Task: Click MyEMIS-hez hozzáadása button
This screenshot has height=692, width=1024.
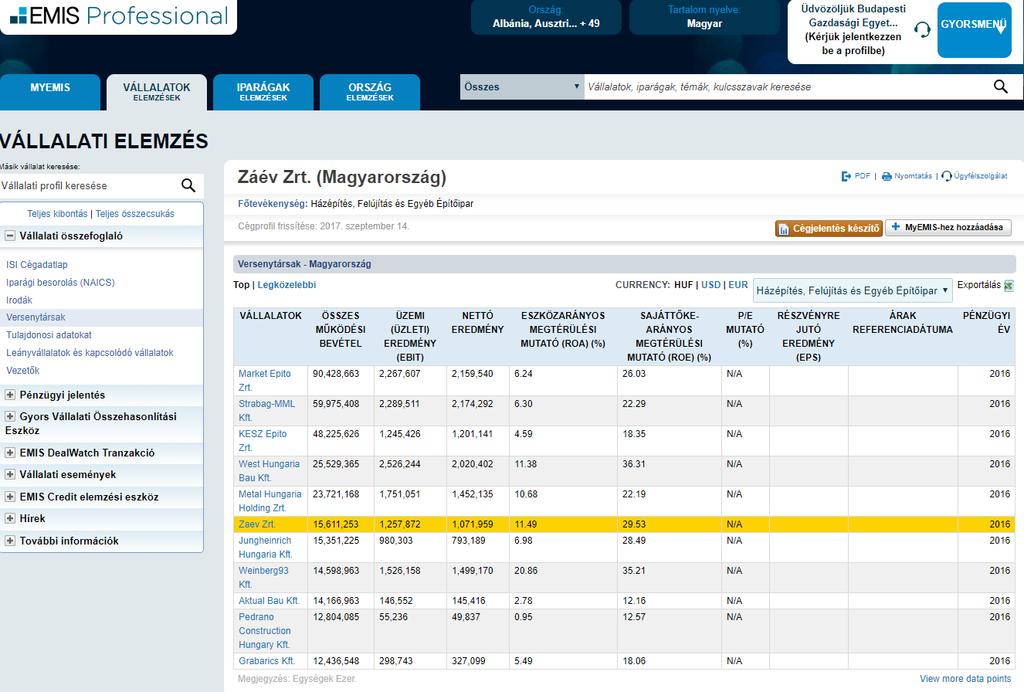Action: tap(948, 227)
